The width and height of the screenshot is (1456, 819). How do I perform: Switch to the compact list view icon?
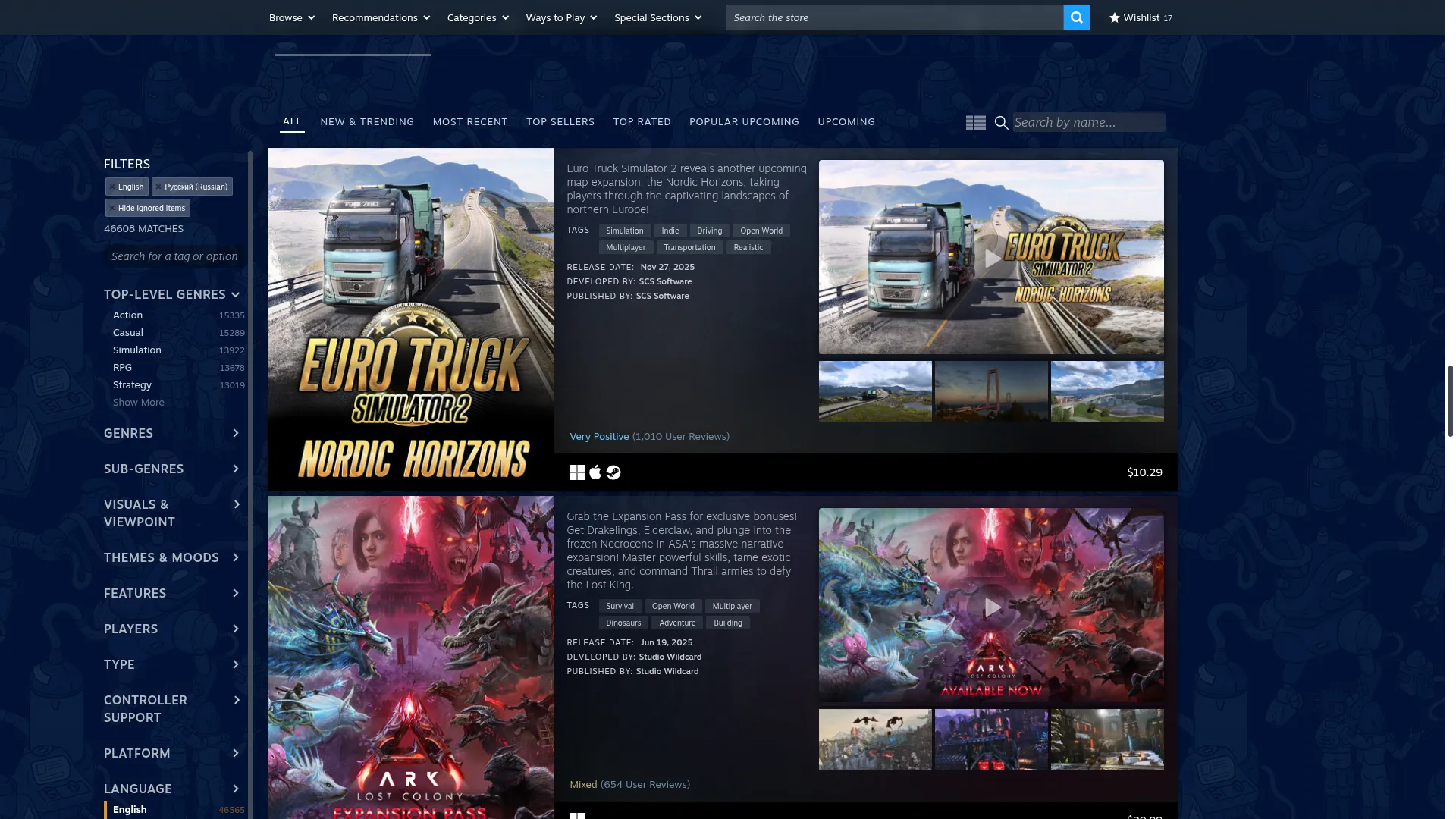[976, 123]
